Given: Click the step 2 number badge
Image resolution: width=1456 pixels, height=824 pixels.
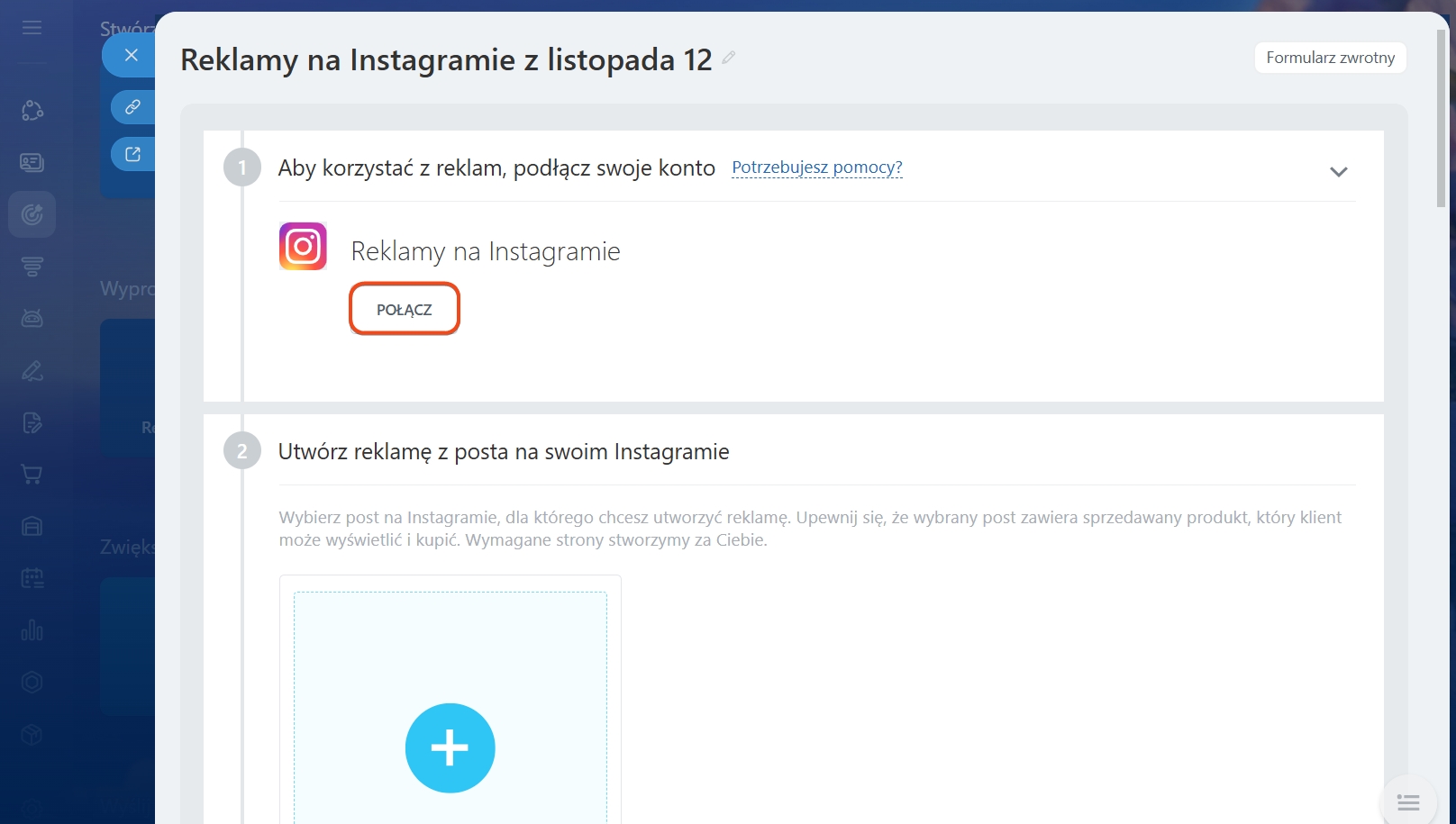Looking at the screenshot, I should [241, 451].
